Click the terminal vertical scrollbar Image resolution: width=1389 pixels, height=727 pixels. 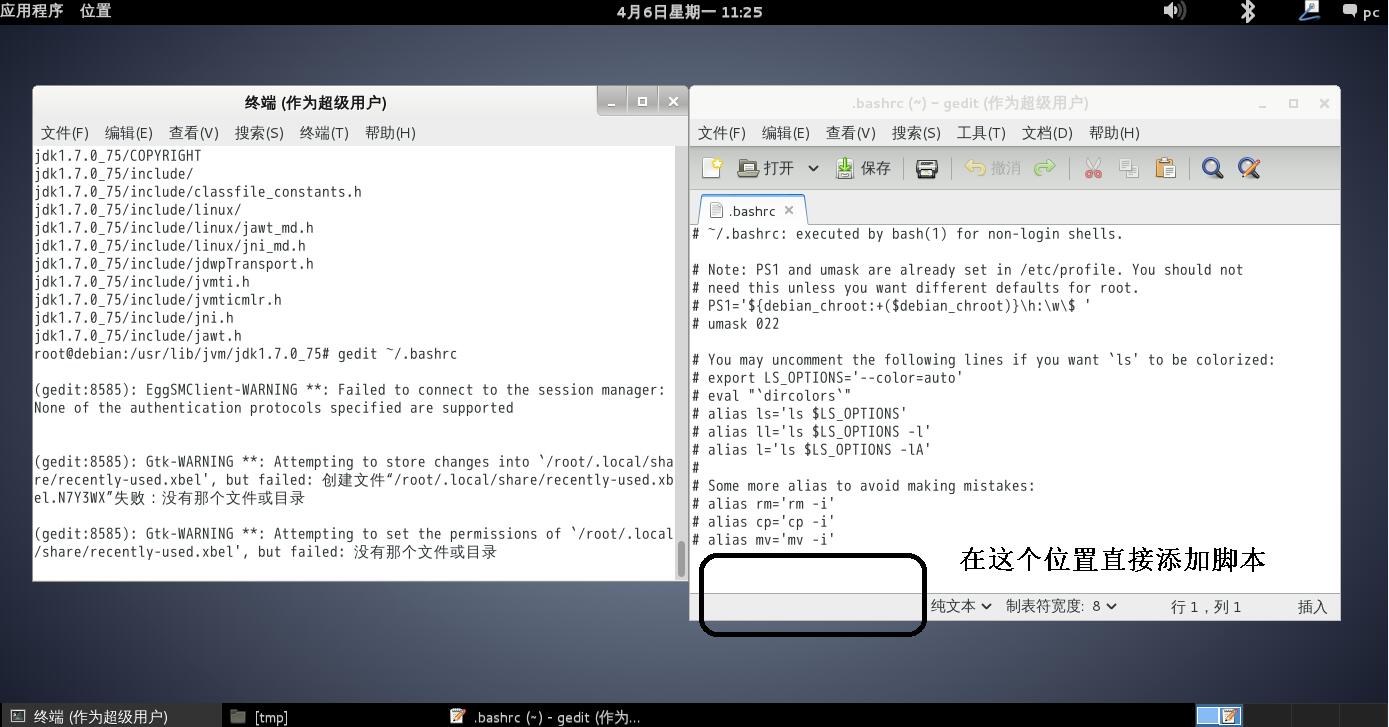tap(682, 558)
